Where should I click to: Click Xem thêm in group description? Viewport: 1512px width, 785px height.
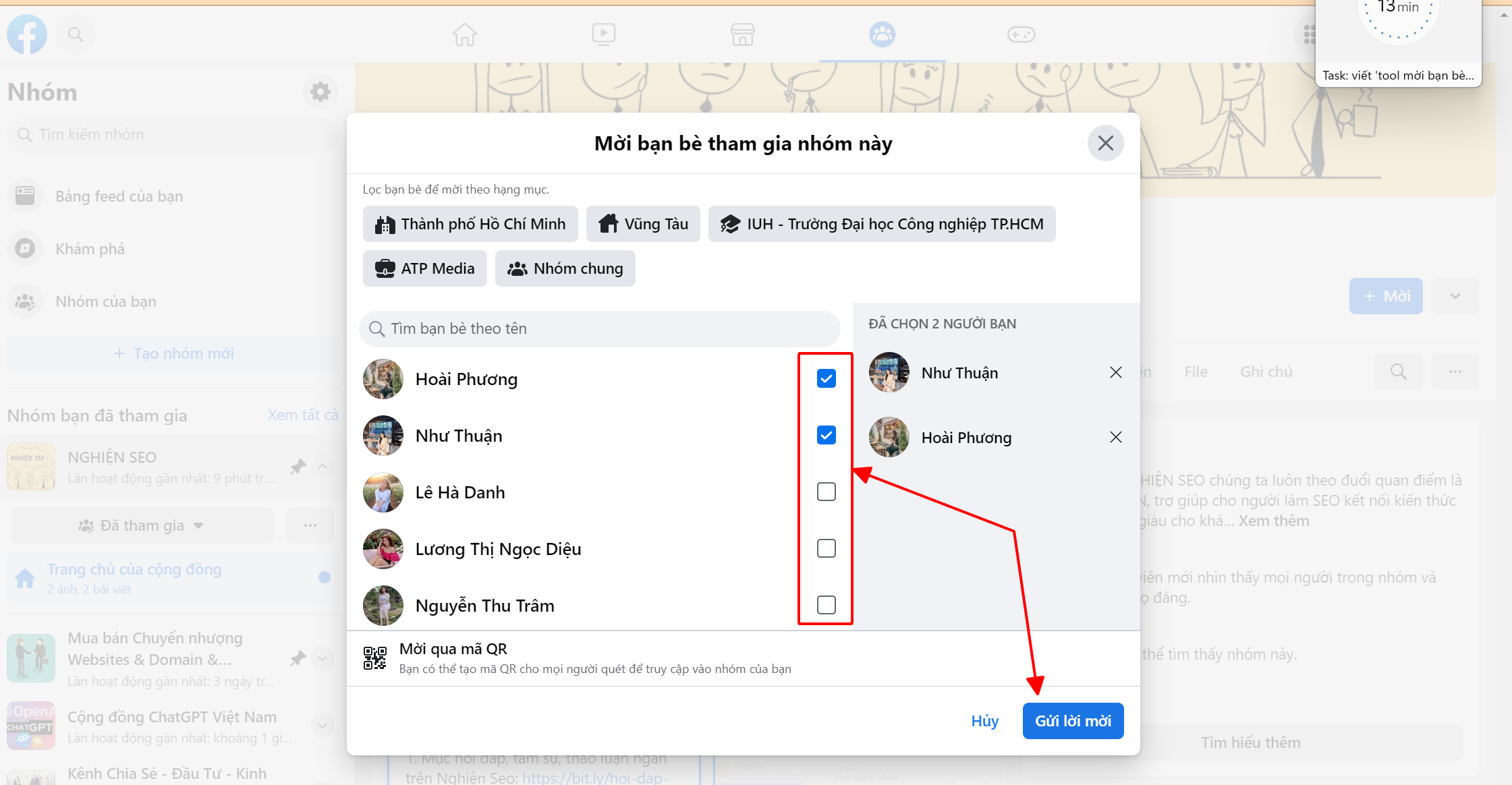point(1274,521)
